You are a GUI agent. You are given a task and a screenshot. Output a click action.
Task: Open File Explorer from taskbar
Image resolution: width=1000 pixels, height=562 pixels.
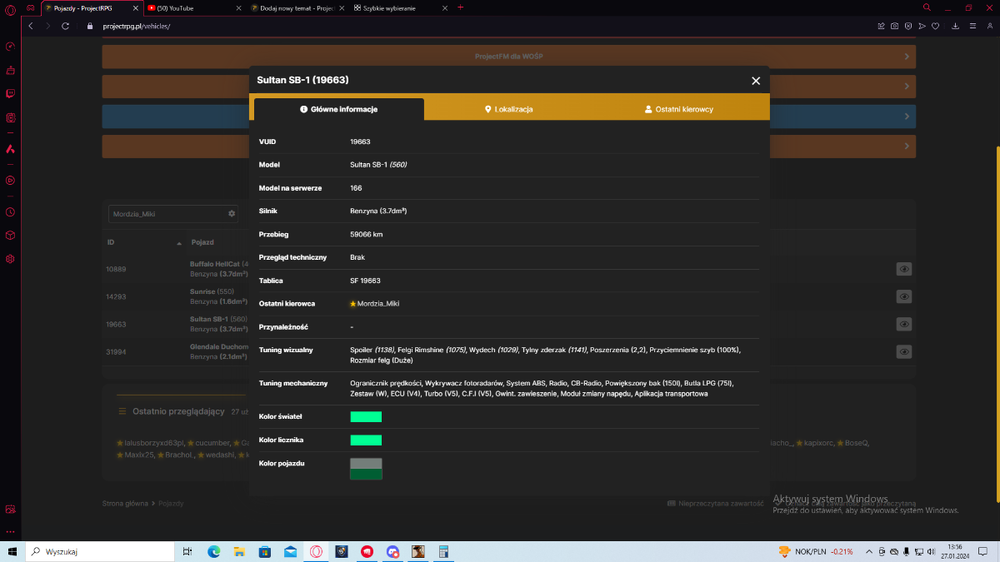(239, 551)
